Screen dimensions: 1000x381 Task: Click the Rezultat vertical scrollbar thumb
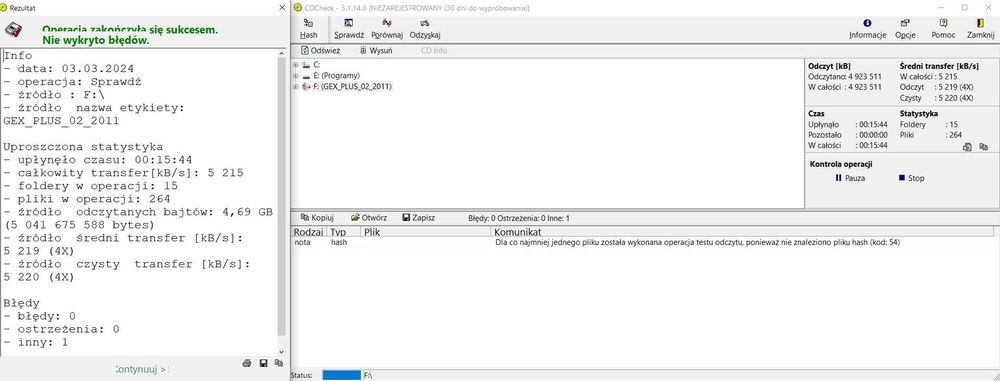(x=281, y=197)
